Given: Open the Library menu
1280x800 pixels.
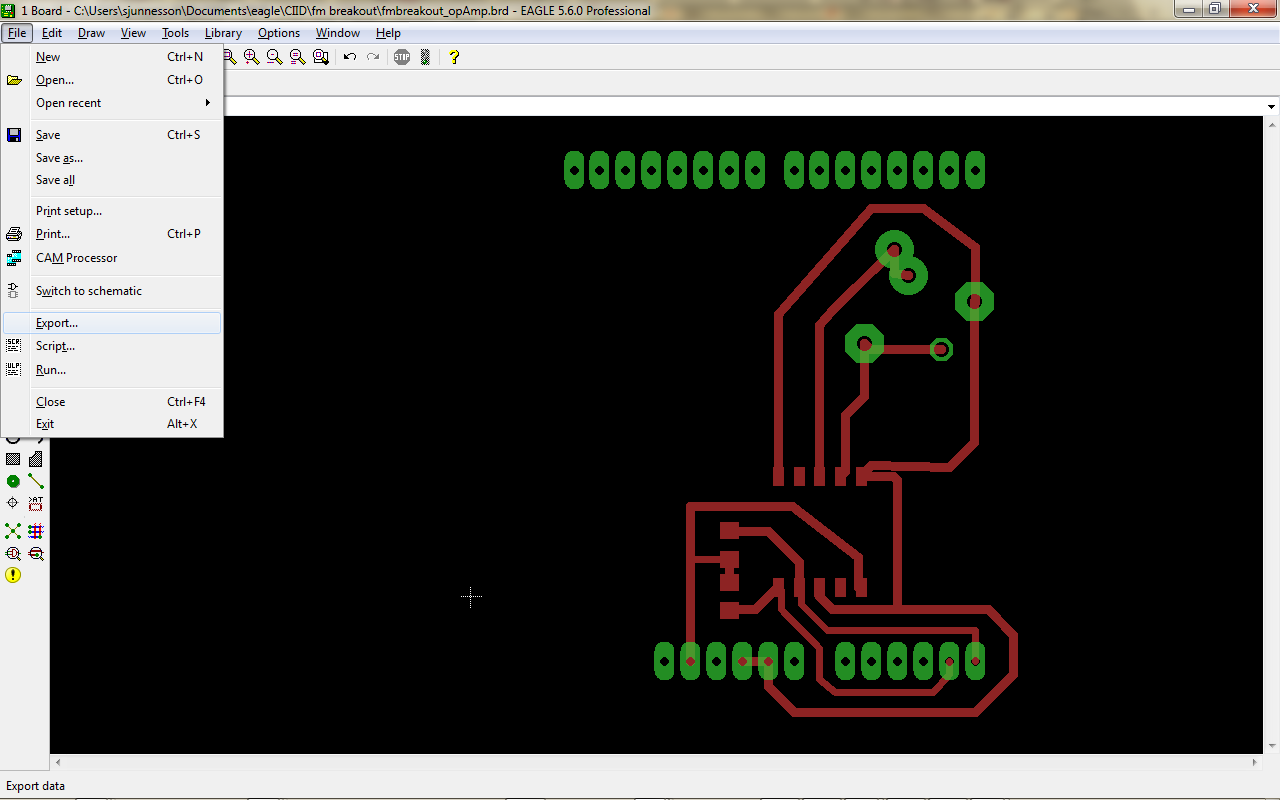Looking at the screenshot, I should click(223, 33).
